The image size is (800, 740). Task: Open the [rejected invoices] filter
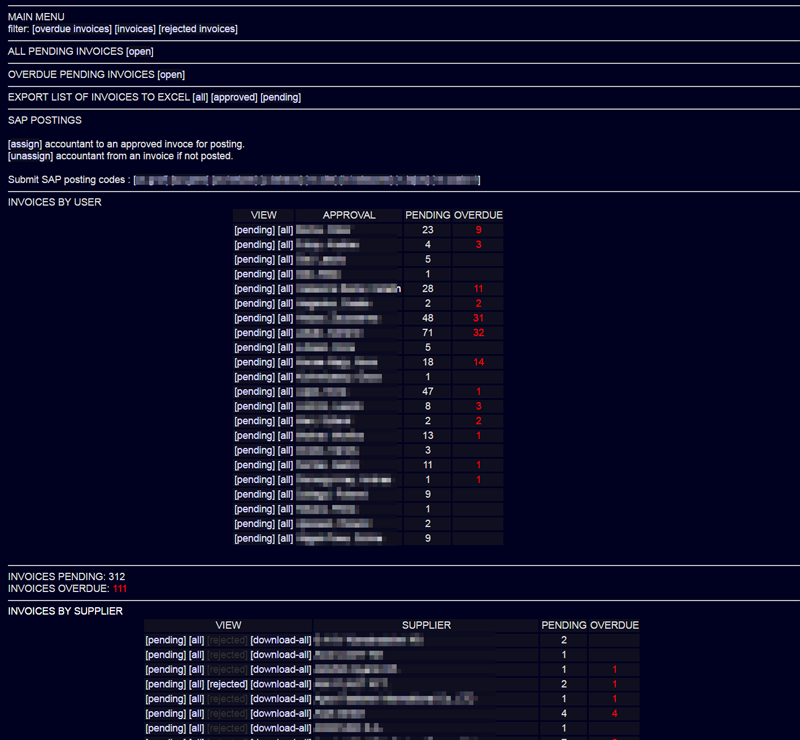point(198,29)
